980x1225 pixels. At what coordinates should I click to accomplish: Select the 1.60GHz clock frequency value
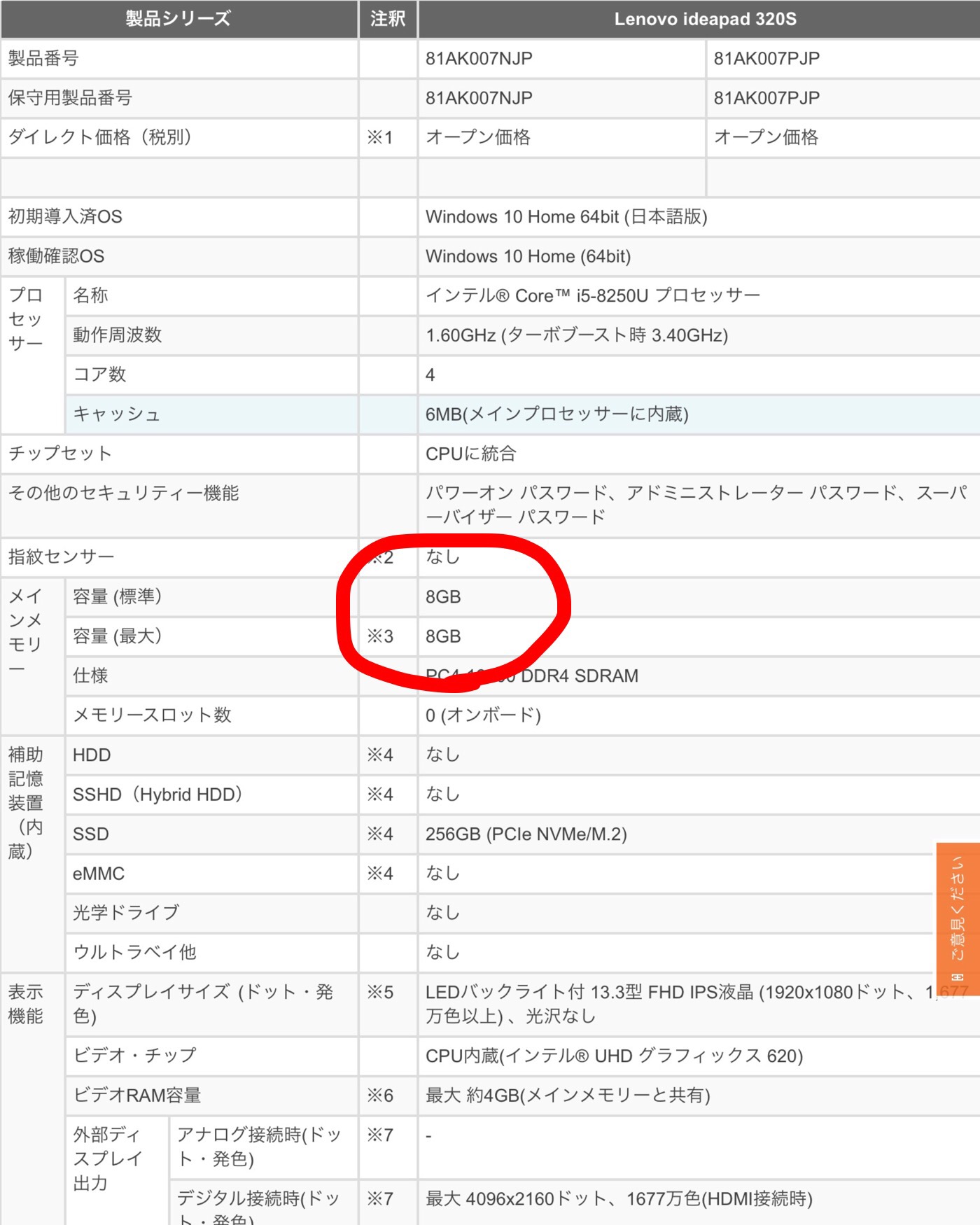point(577,335)
